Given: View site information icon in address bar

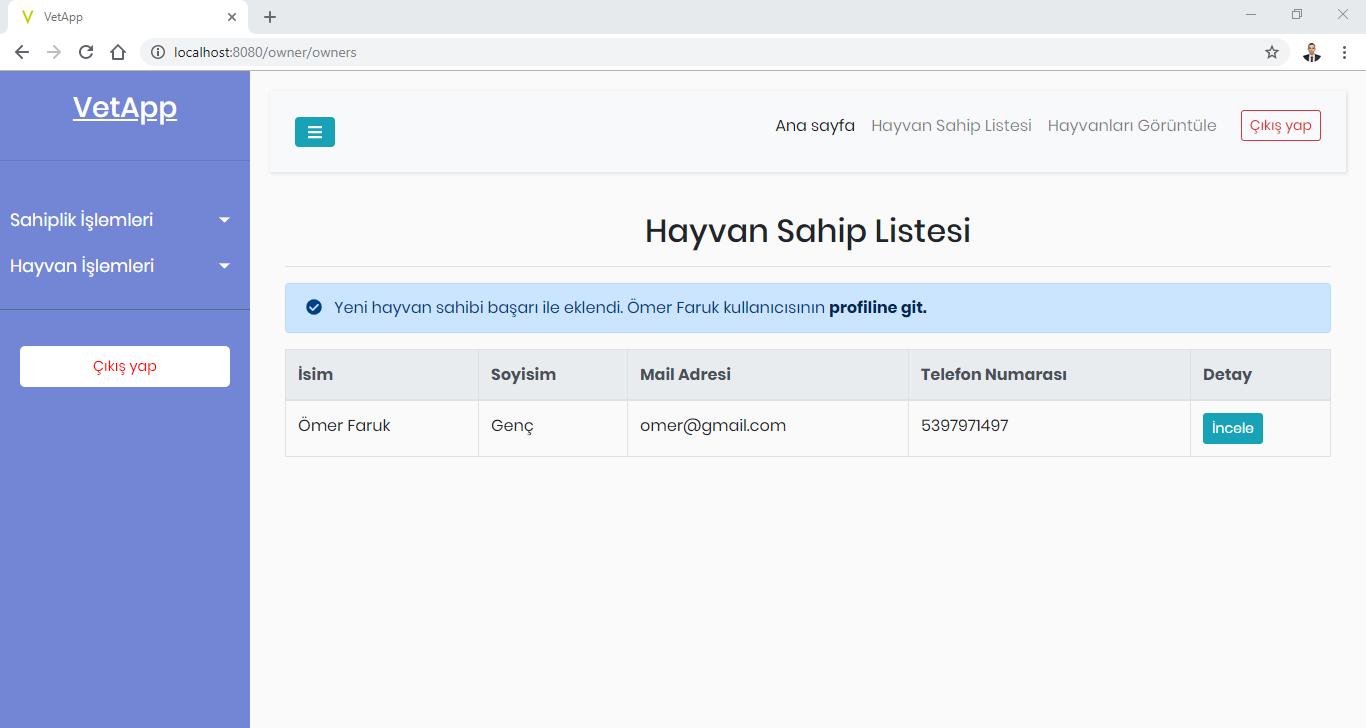Looking at the screenshot, I should pos(158,52).
